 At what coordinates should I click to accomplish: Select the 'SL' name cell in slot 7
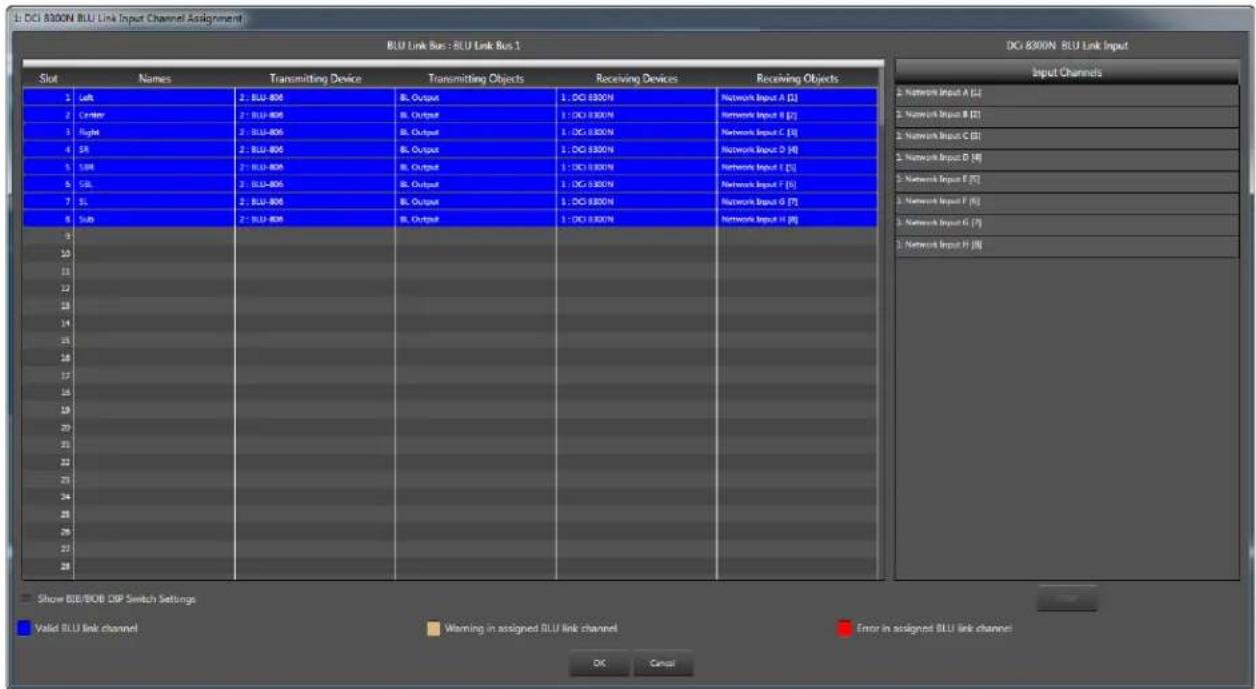coord(155,201)
